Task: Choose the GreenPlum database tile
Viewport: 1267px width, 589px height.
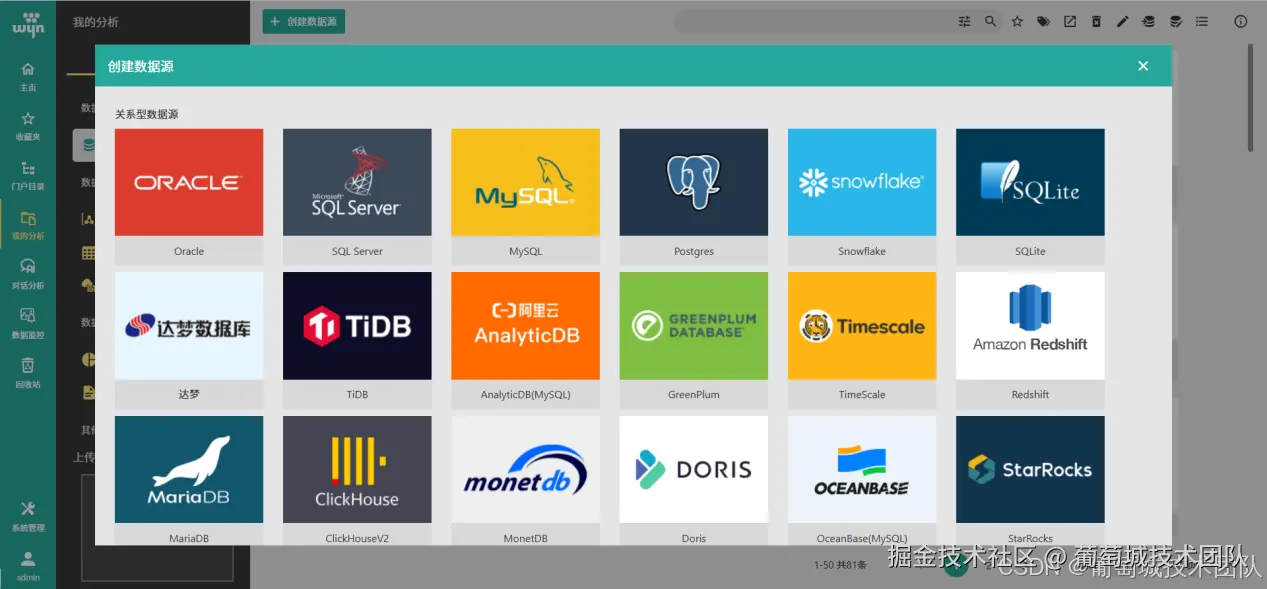Action: coord(694,339)
